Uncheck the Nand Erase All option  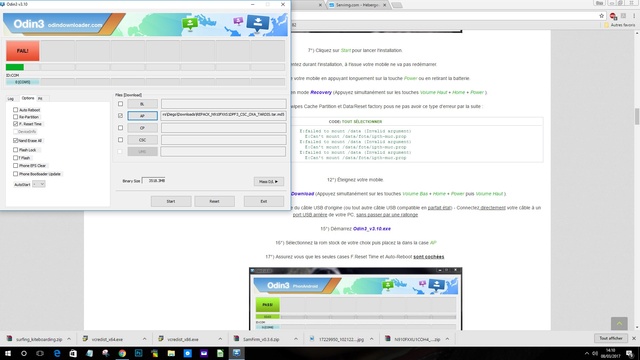(x=16, y=140)
